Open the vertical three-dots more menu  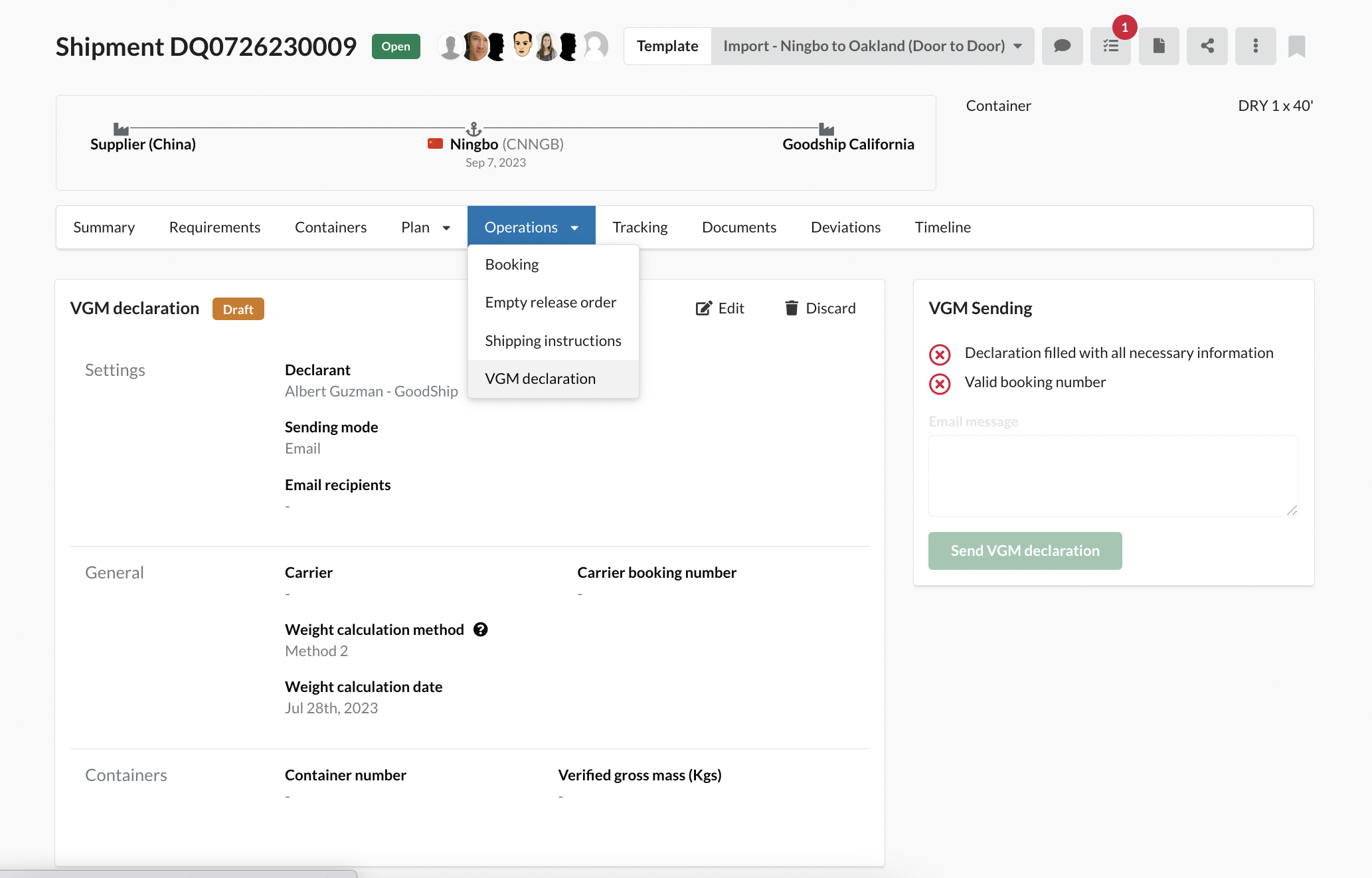click(1255, 46)
